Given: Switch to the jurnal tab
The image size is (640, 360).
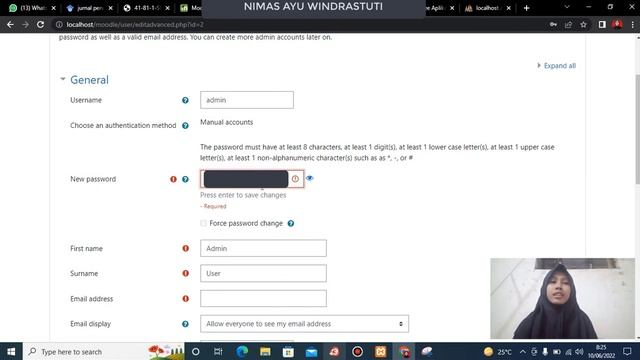Looking at the screenshot, I should pos(89,8).
